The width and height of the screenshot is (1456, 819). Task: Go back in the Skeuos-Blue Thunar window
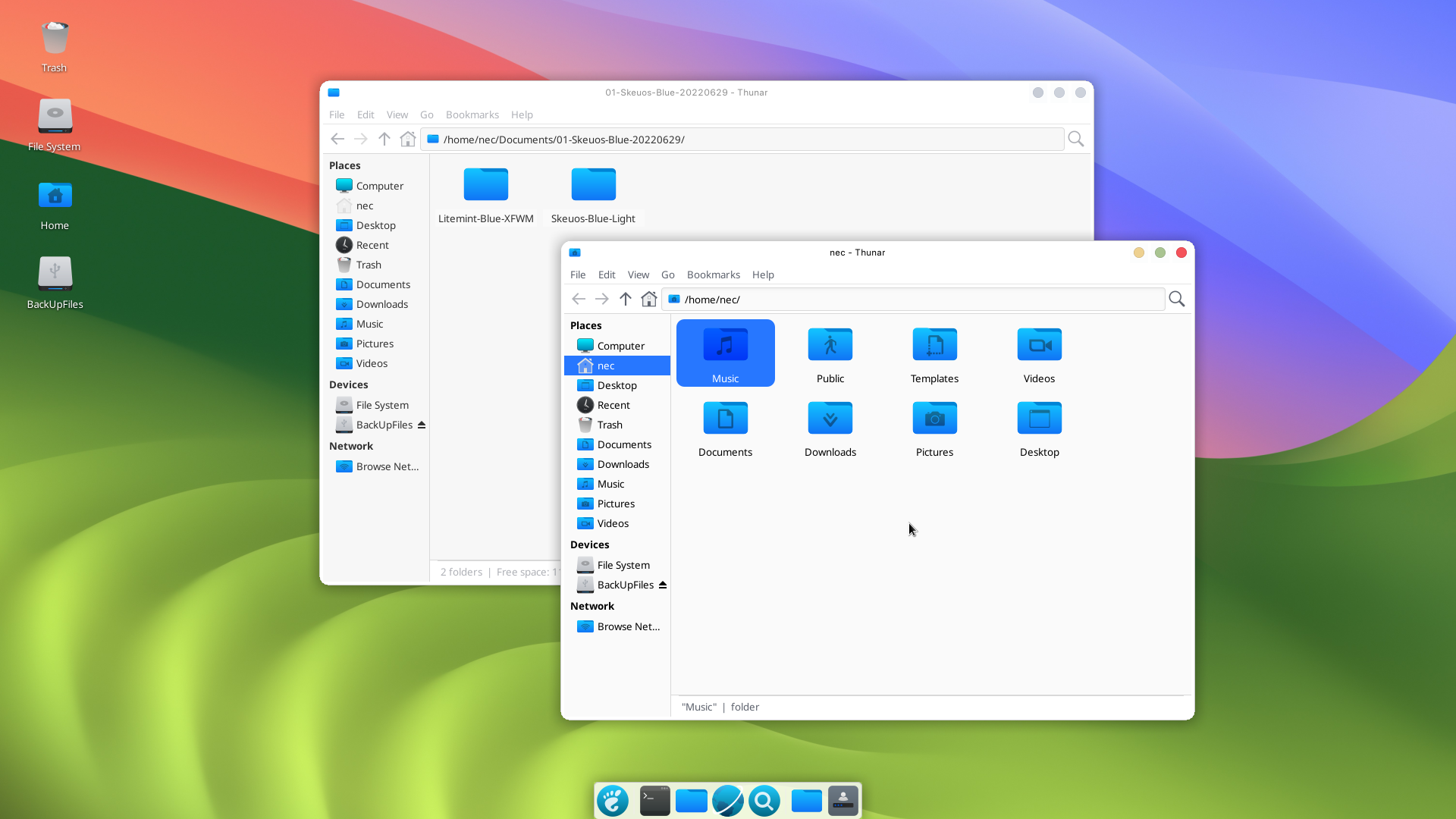point(337,140)
